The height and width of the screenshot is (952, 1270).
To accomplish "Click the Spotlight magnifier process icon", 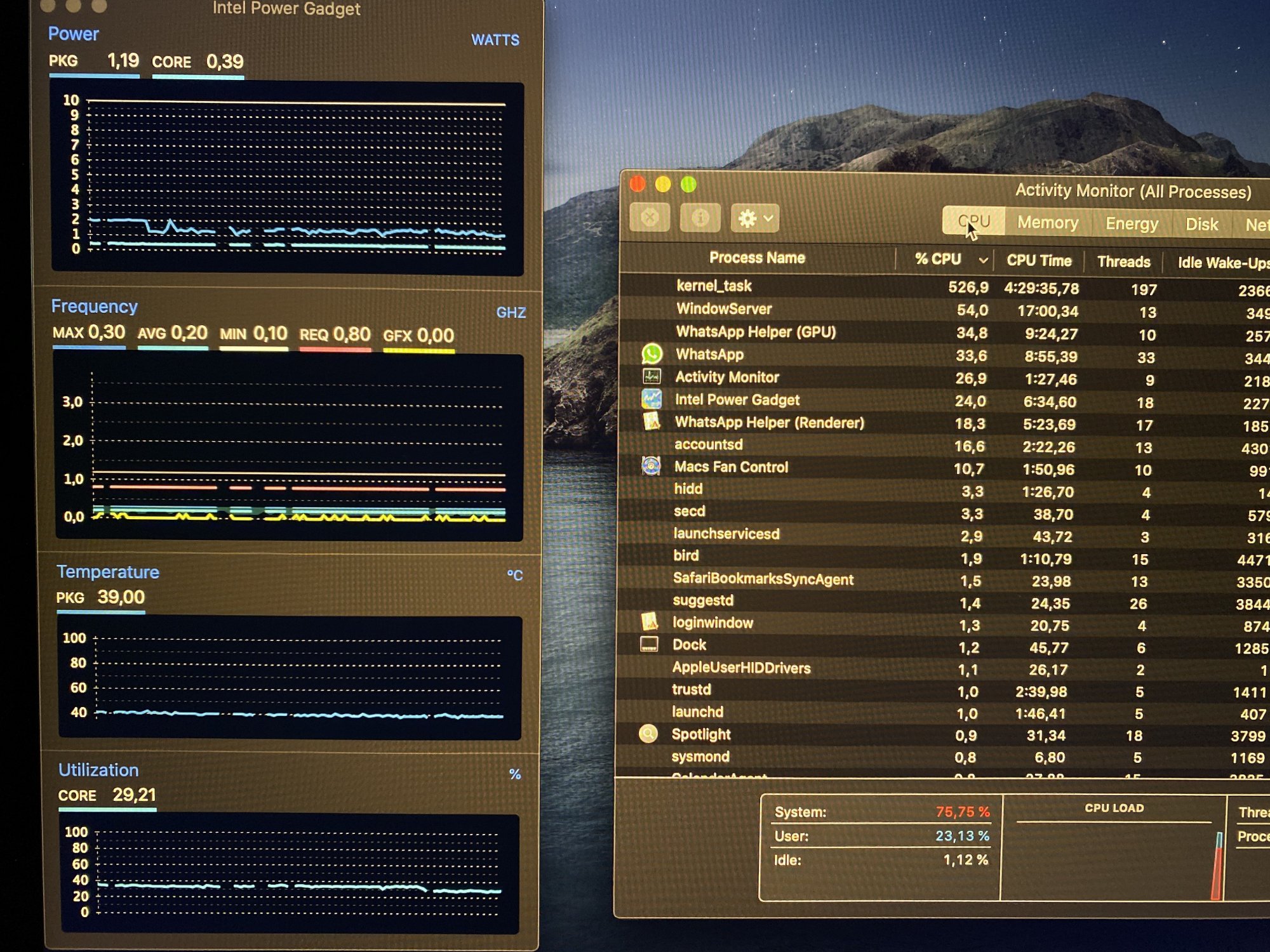I will click(x=648, y=734).
